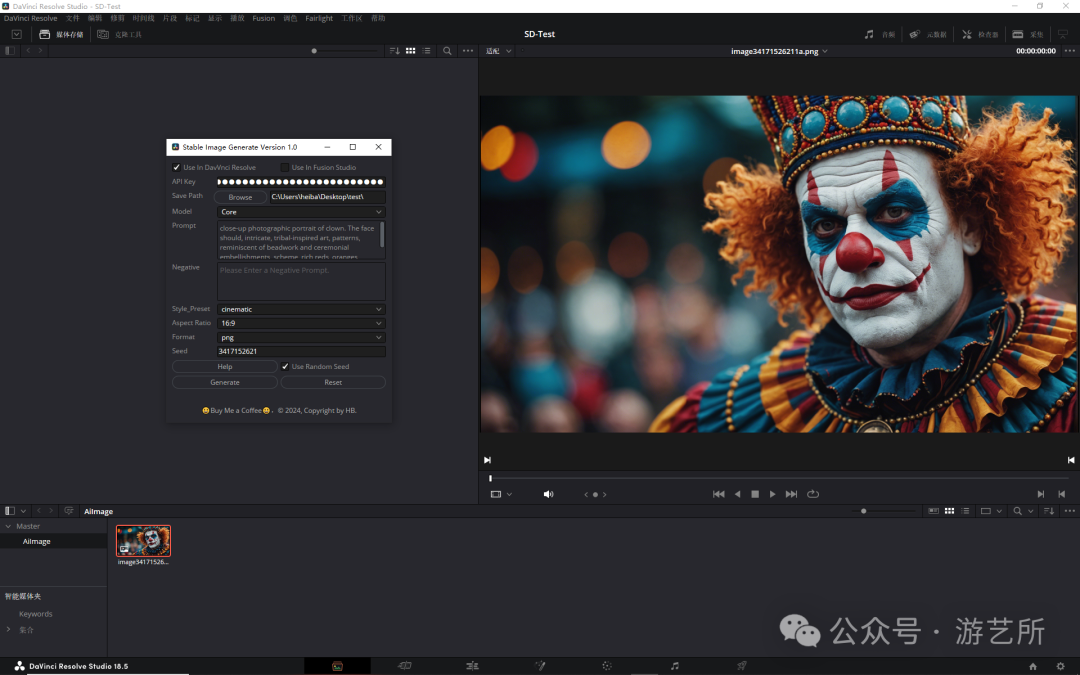The height and width of the screenshot is (675, 1080).
Task: Open Project Settings gear icon
Action: tap(1060, 666)
